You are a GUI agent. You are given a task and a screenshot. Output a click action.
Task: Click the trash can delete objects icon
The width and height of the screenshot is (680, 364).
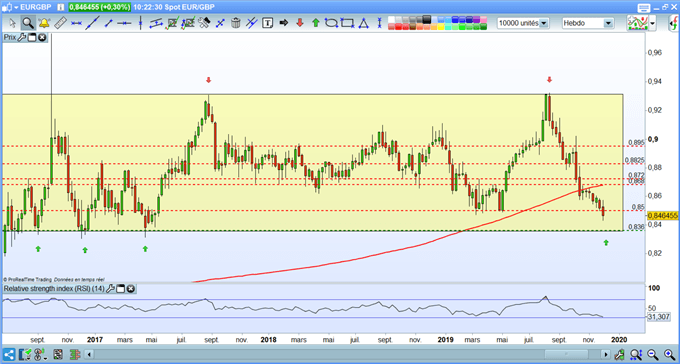click(x=235, y=23)
